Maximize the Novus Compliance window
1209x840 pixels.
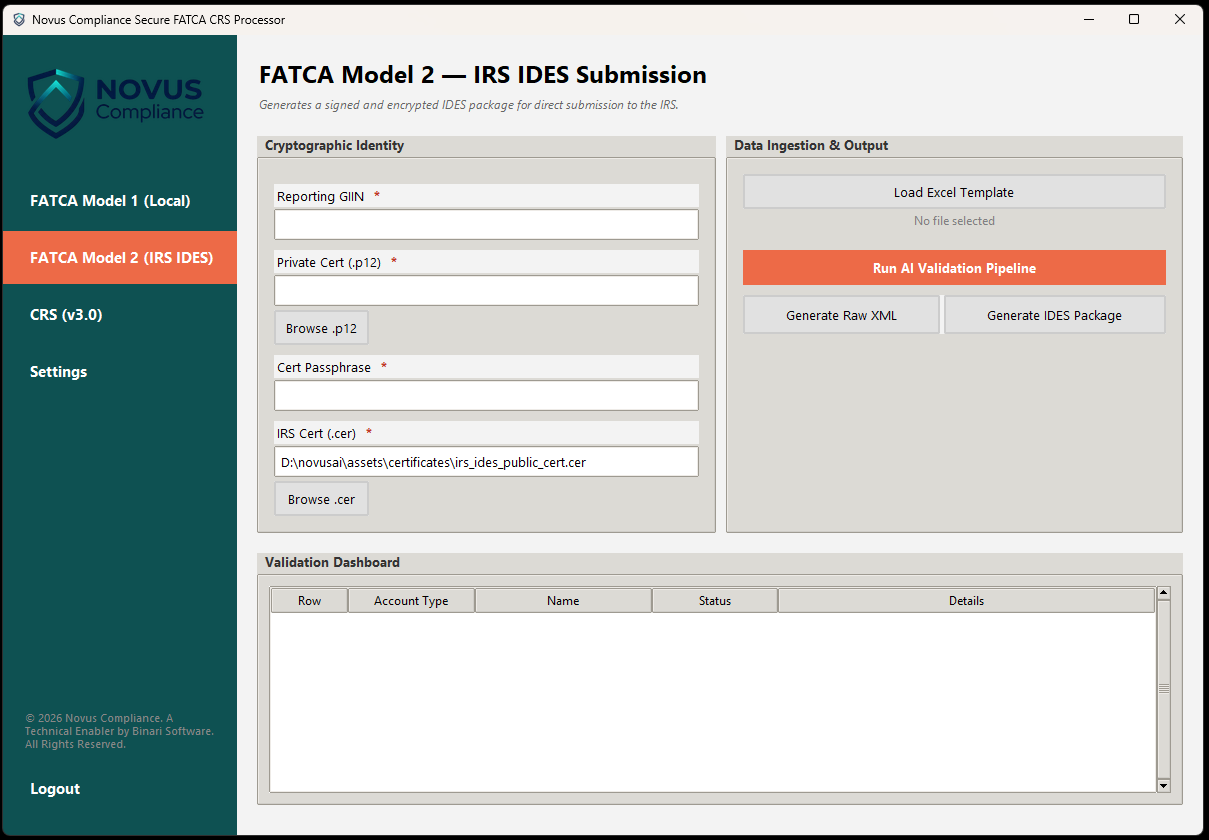[1134, 19]
